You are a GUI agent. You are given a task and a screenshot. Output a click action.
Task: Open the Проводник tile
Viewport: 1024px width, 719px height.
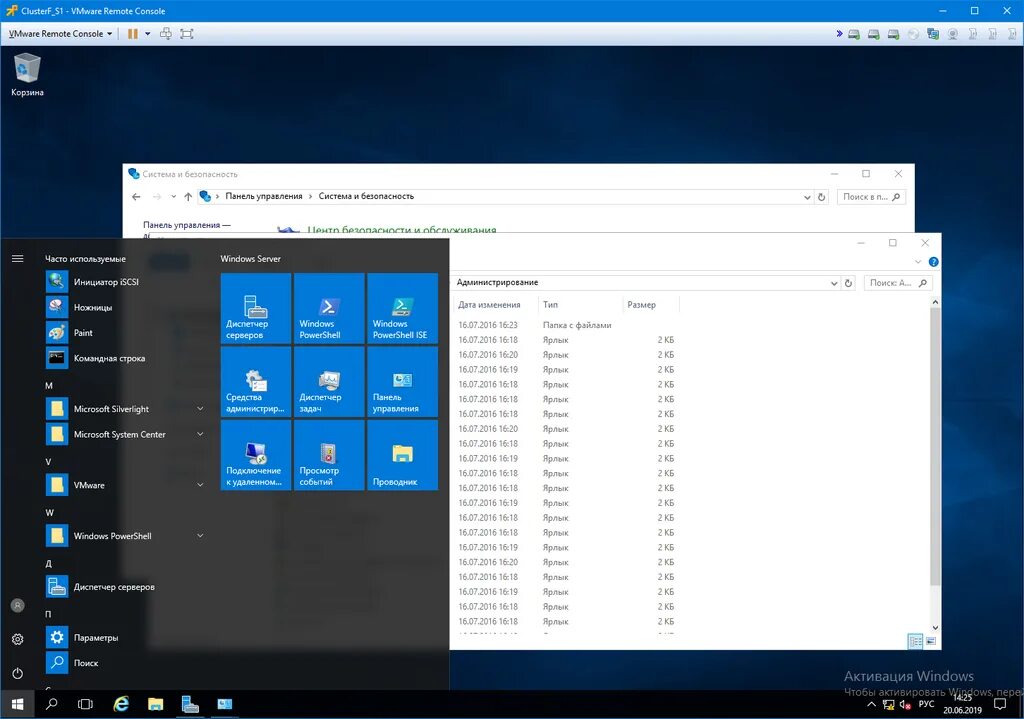click(x=402, y=455)
